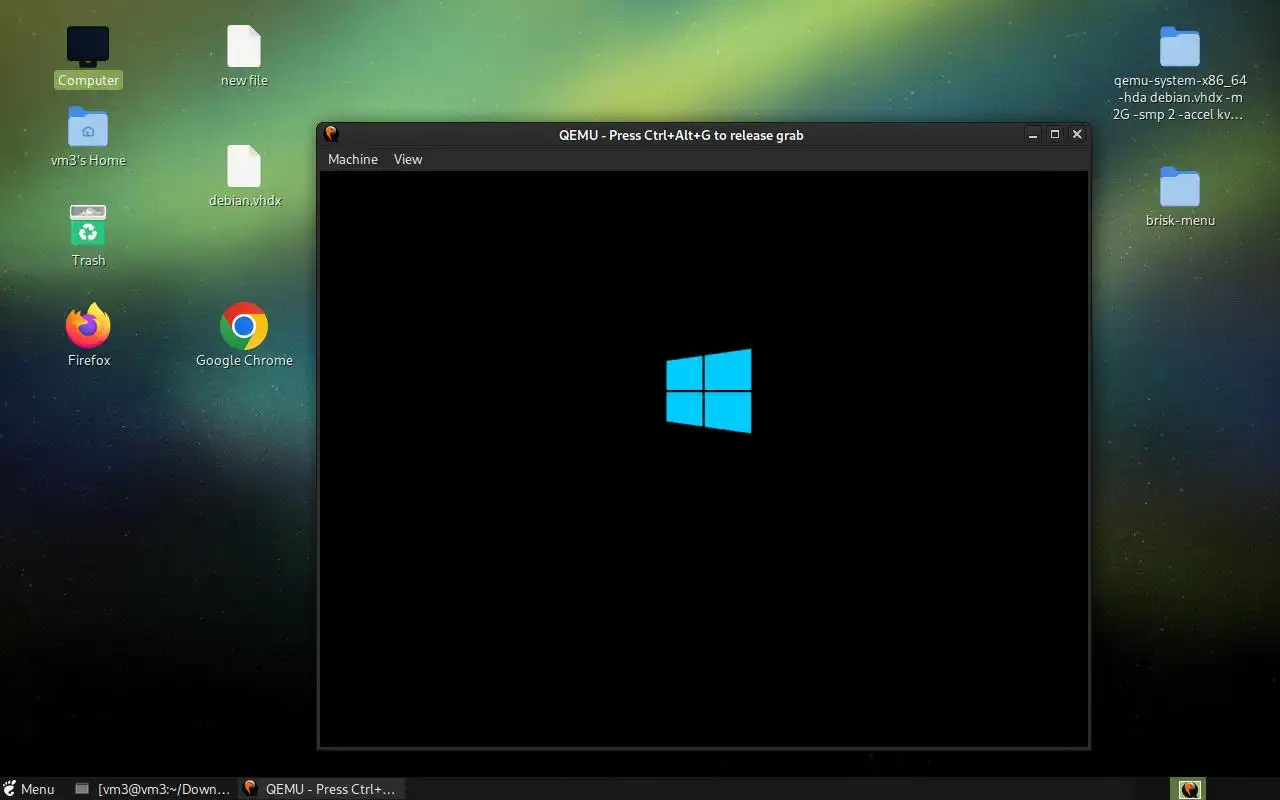Viewport: 1280px width, 800px height.
Task: Select the Computer desktop icon
Action: click(88, 46)
